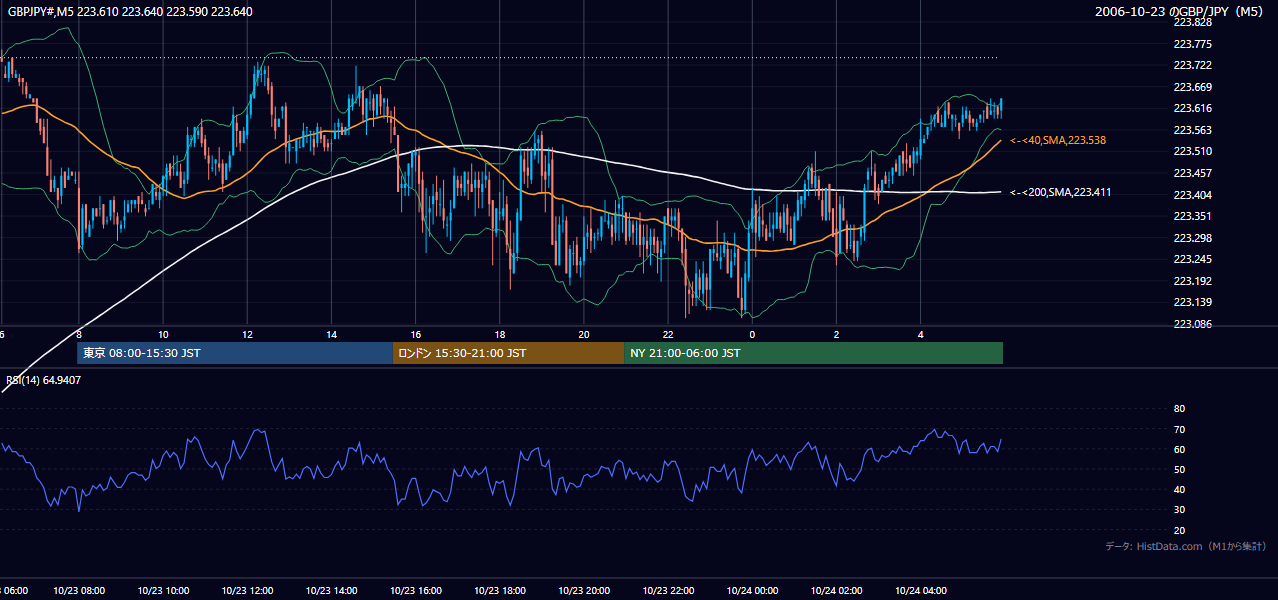This screenshot has width=1278, height=600.
Task: Click price axis value 223.298
Action: point(1192,238)
